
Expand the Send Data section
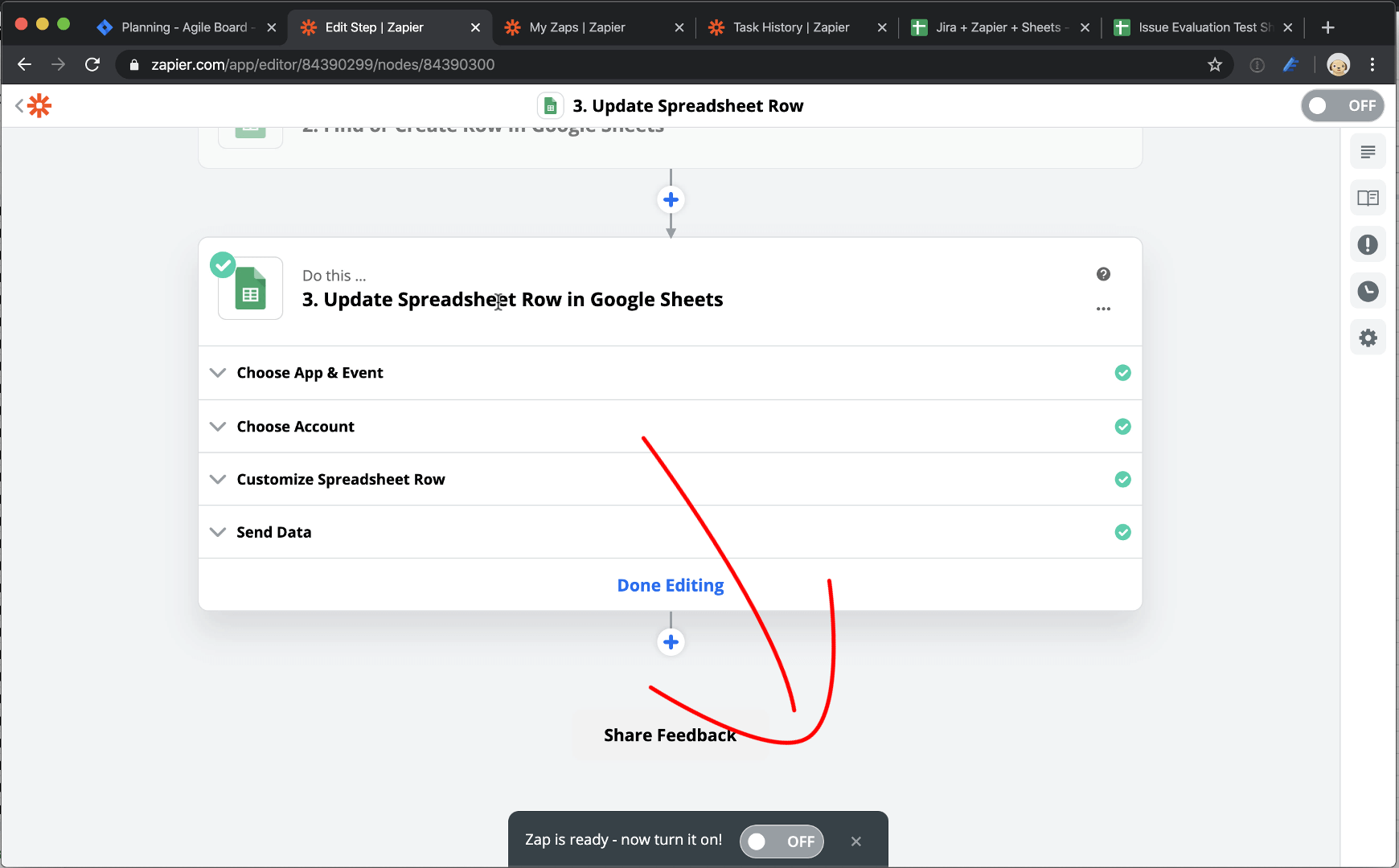tap(670, 532)
